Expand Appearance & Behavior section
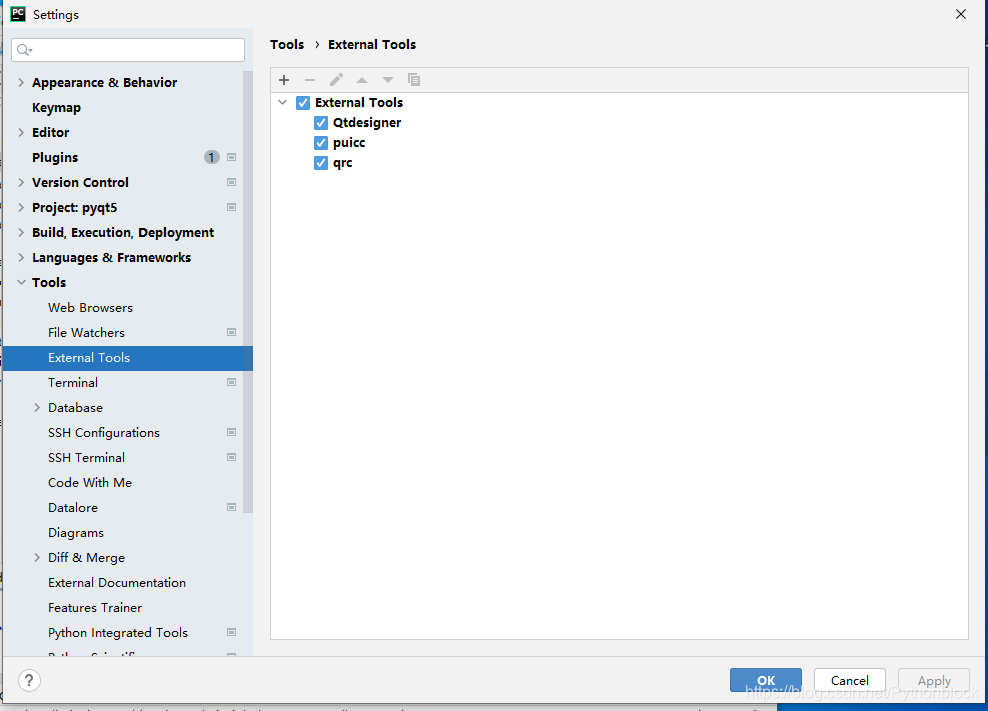The height and width of the screenshot is (711, 988). point(21,83)
